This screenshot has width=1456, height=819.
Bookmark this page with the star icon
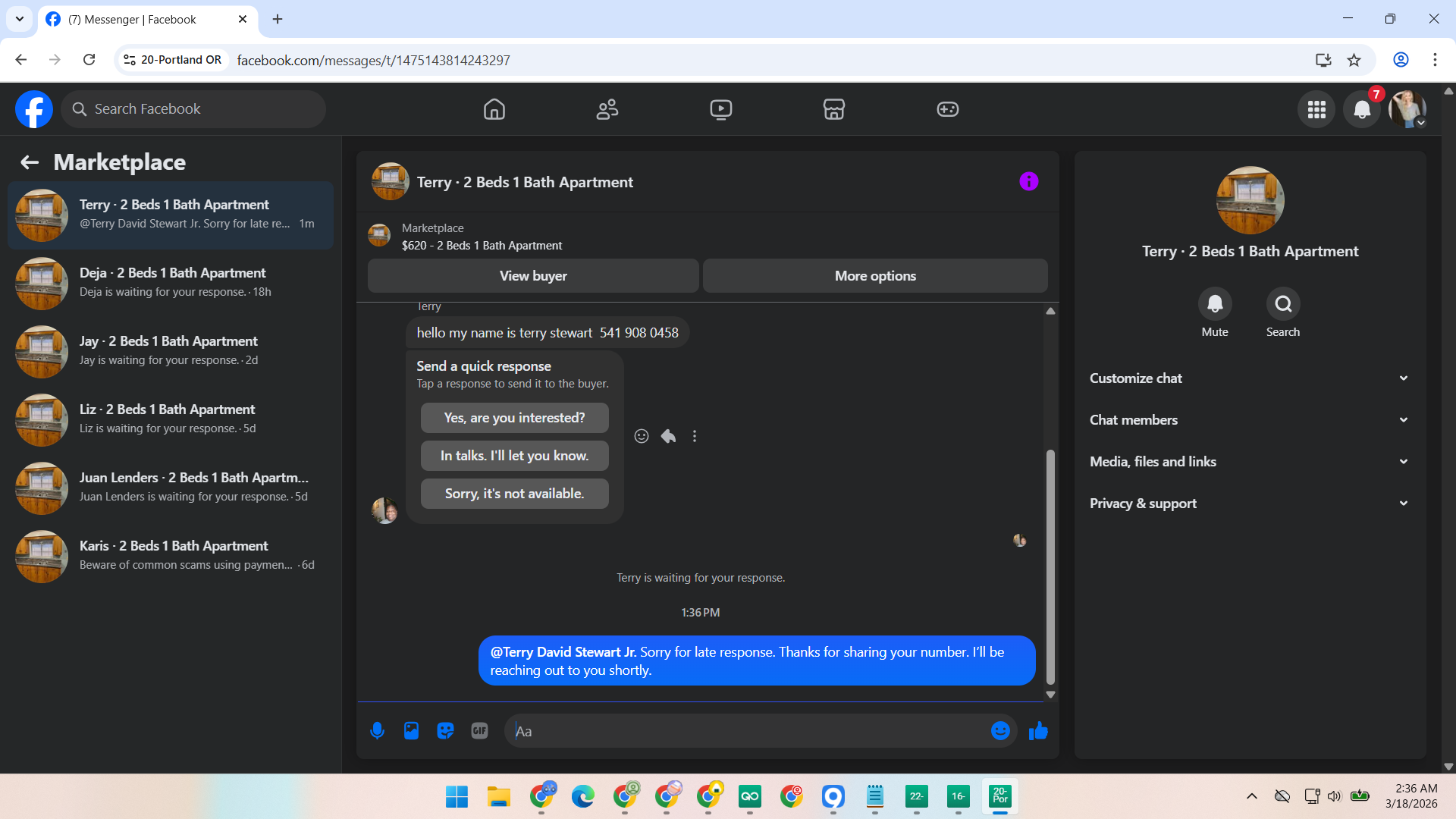tap(1354, 60)
